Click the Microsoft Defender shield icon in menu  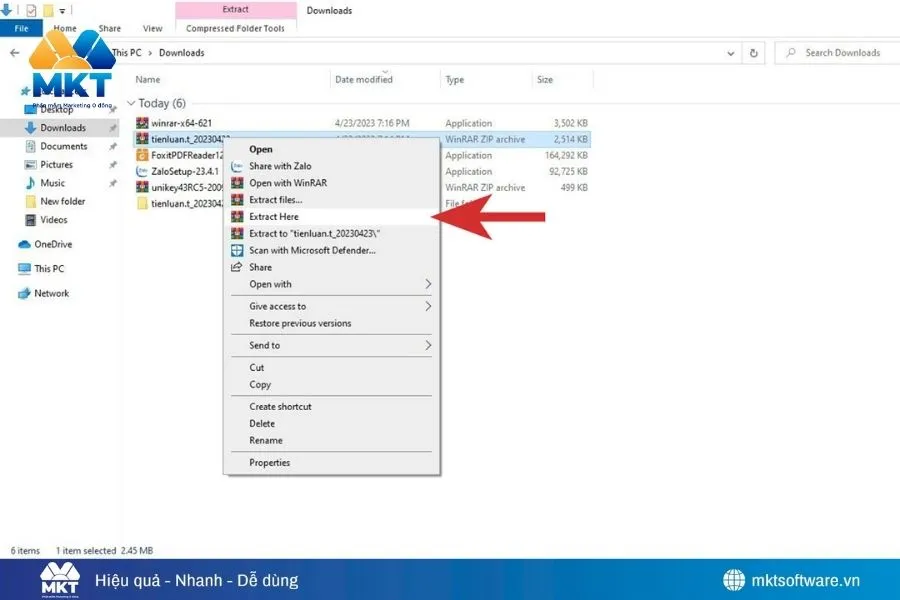coord(237,250)
